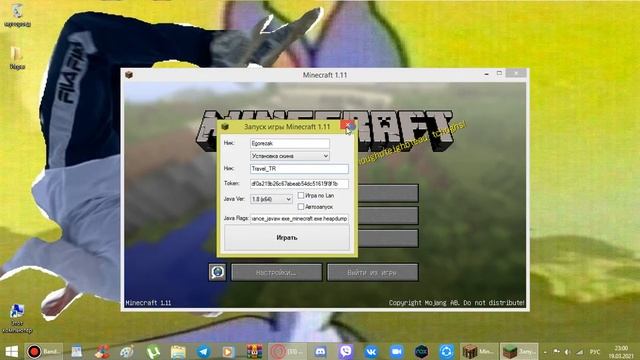Viewport: 640px width, 360px height.
Task: Close the Запуск игры Minecraft 1.11 dialog
Action: point(347,125)
